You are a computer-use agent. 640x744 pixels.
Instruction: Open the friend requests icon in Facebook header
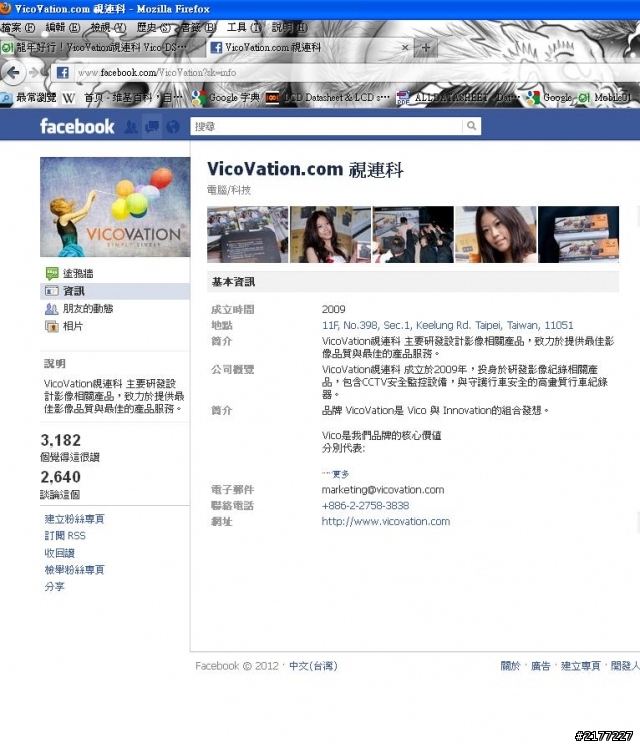(x=131, y=127)
